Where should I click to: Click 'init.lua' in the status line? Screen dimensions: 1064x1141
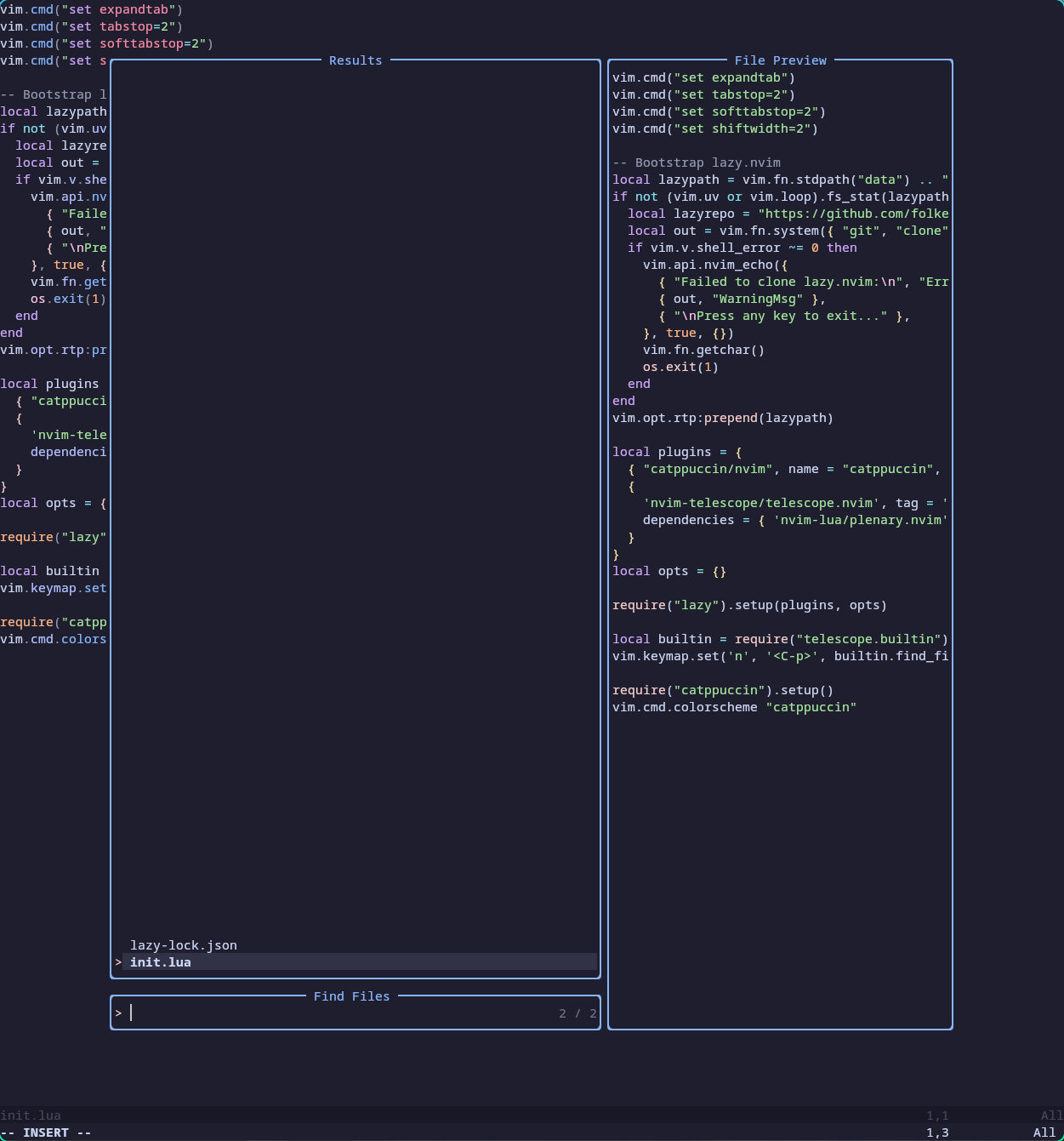pos(31,1115)
